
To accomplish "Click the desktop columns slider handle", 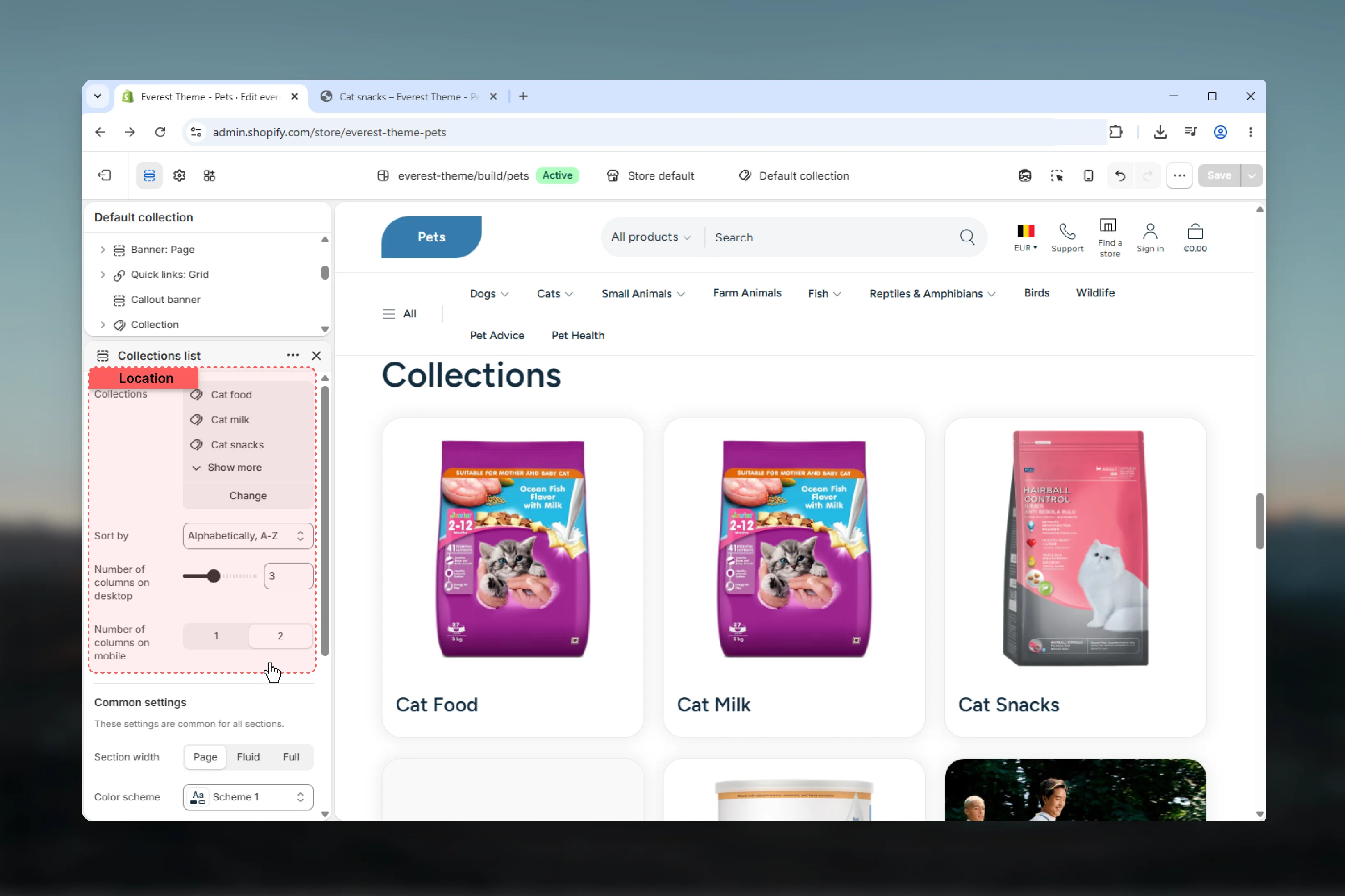I will (x=214, y=575).
